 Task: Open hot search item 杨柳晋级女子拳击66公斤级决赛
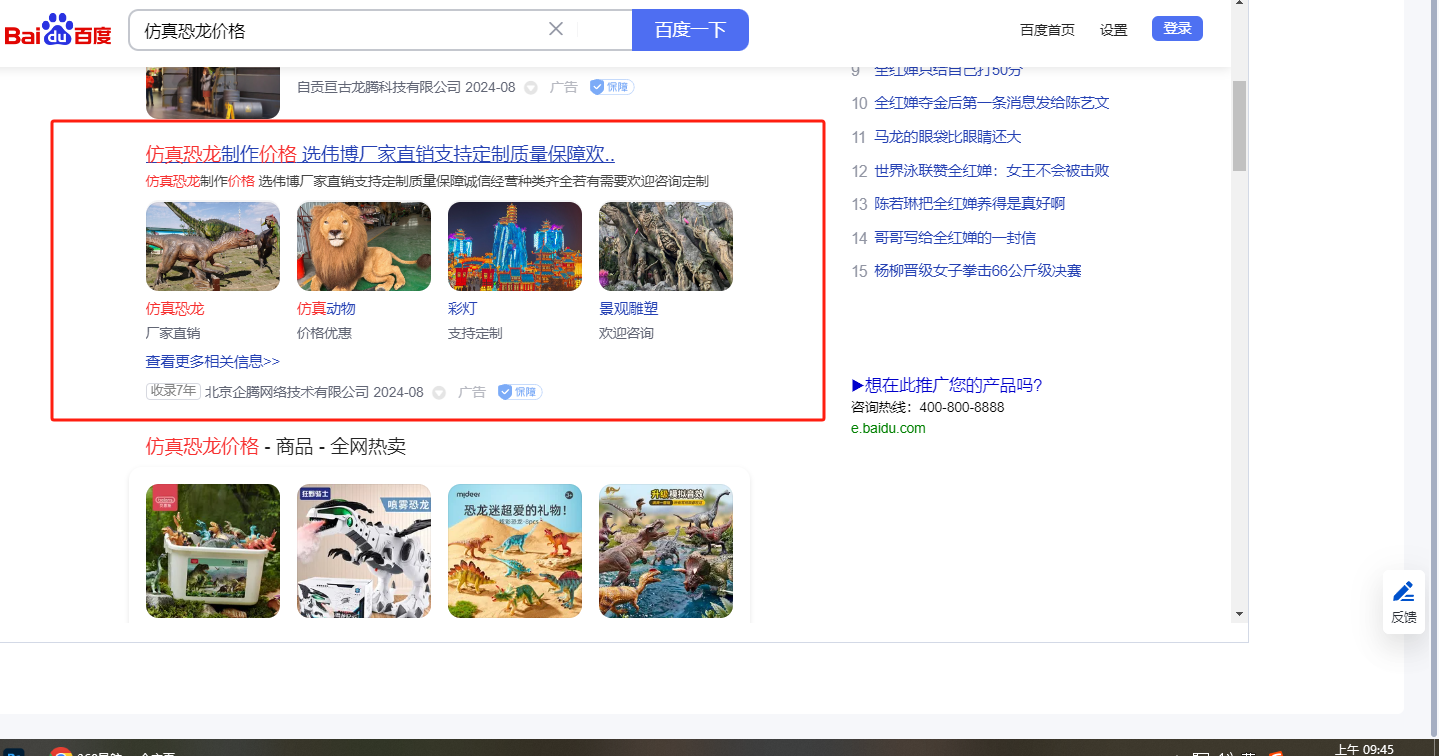[977, 271]
